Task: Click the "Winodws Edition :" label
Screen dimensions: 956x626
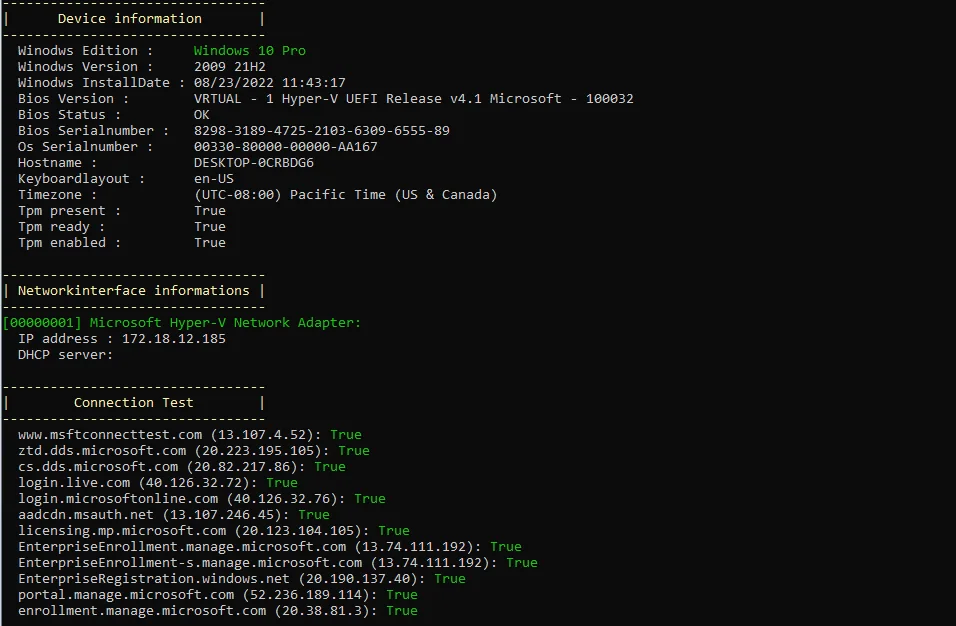Action: click(x=85, y=51)
